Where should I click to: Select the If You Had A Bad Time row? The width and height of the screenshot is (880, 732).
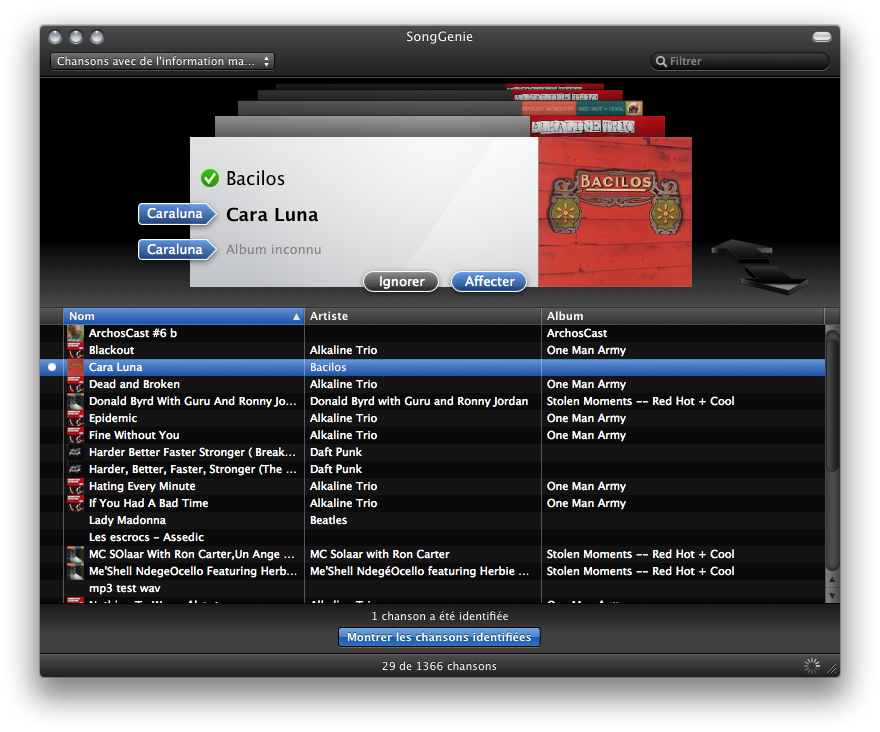point(432,504)
